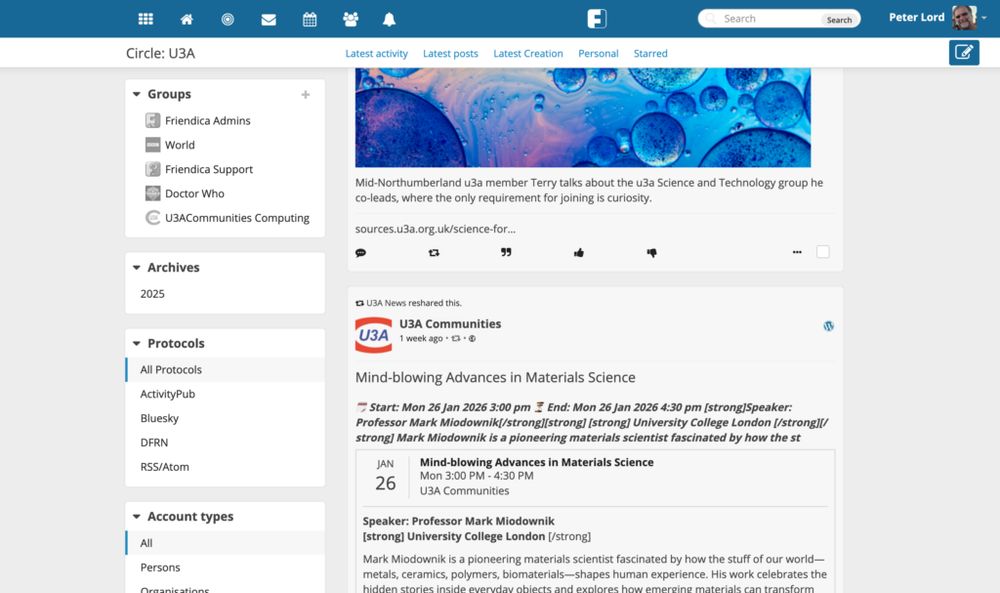Open the calendar icon in navbar
This screenshot has height=593, width=1000.
pyautogui.click(x=309, y=19)
